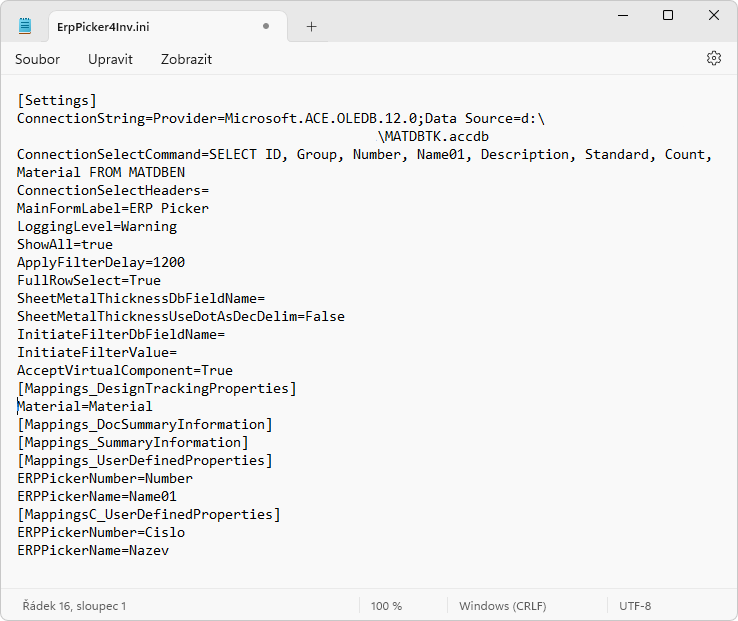
Task: Click on the LoggingLevel=Warning line
Action: [x=97, y=227]
